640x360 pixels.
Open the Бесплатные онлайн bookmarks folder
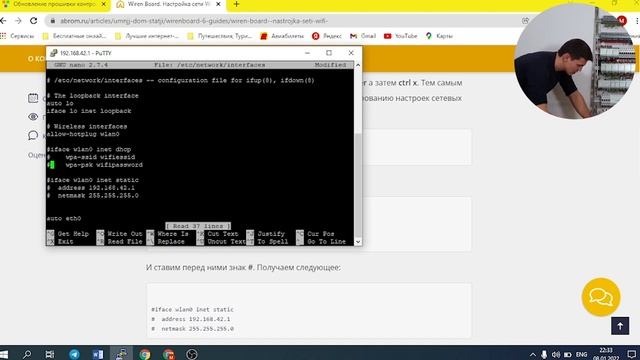(75, 36)
